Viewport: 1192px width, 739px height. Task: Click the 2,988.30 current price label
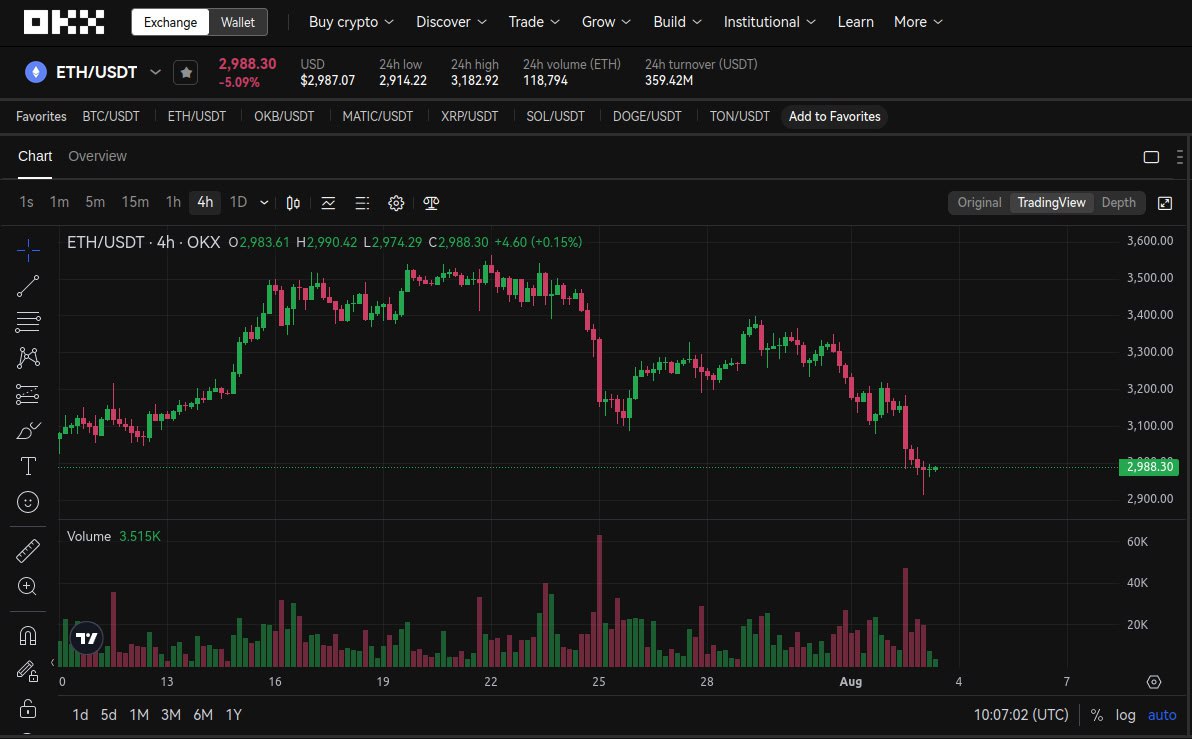(1149, 467)
